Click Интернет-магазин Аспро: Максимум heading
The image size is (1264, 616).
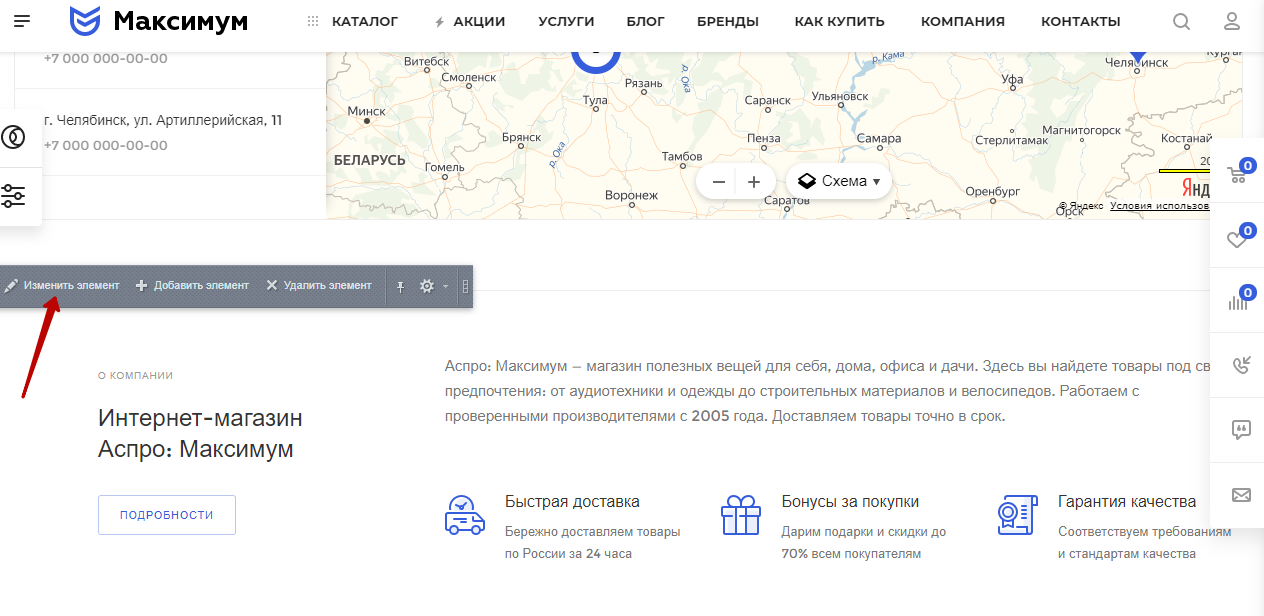pos(200,433)
